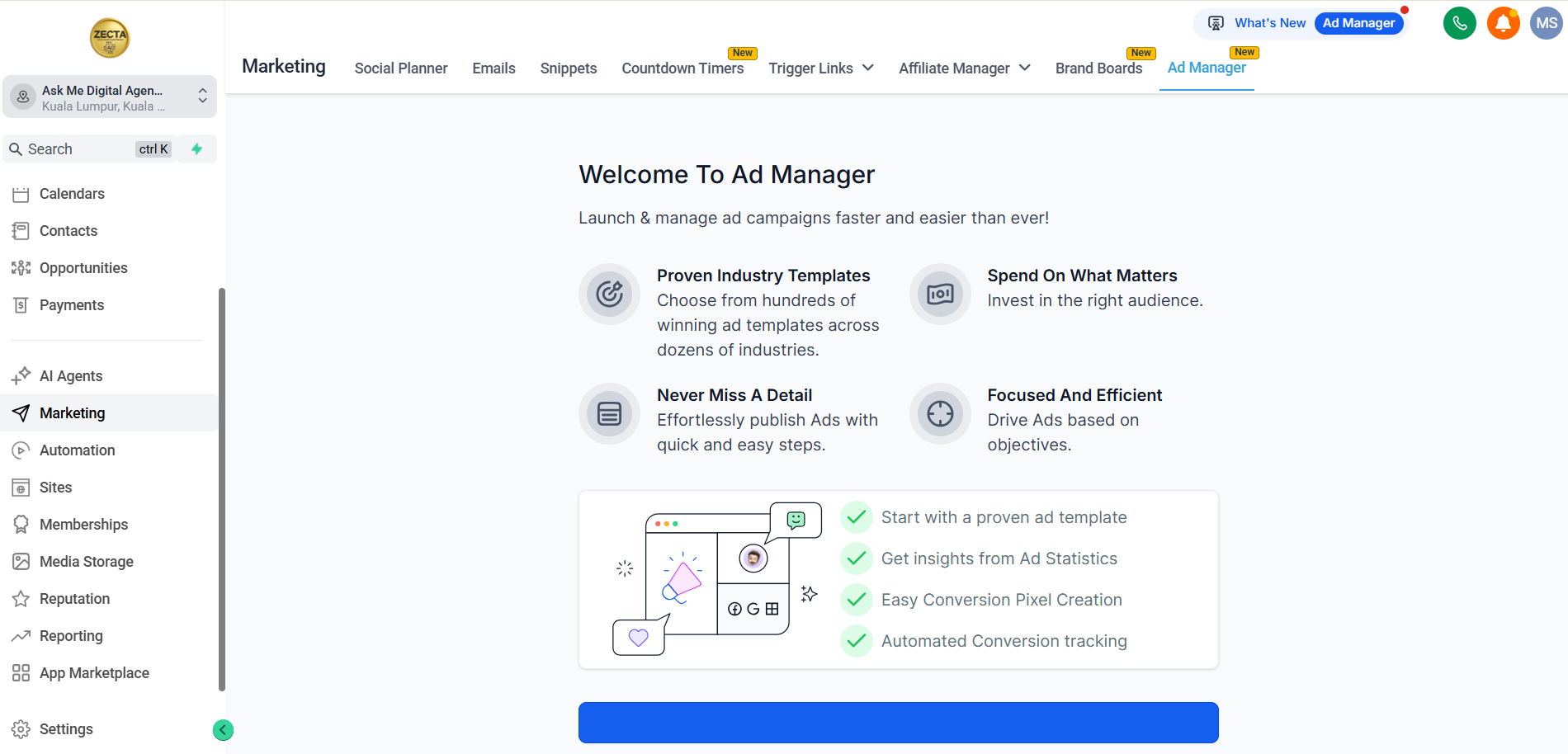Image resolution: width=1568 pixels, height=754 pixels.
Task: Open AI Agents in the sidebar
Action: tap(71, 376)
